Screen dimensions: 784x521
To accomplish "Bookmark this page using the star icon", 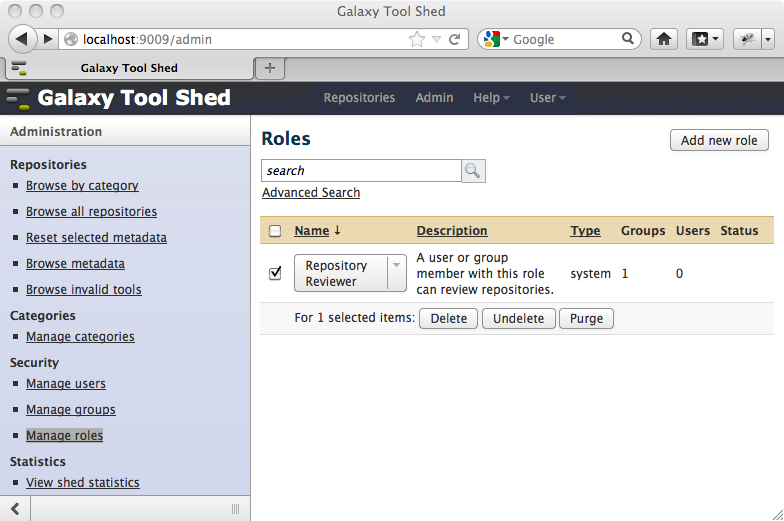I will (x=416, y=39).
